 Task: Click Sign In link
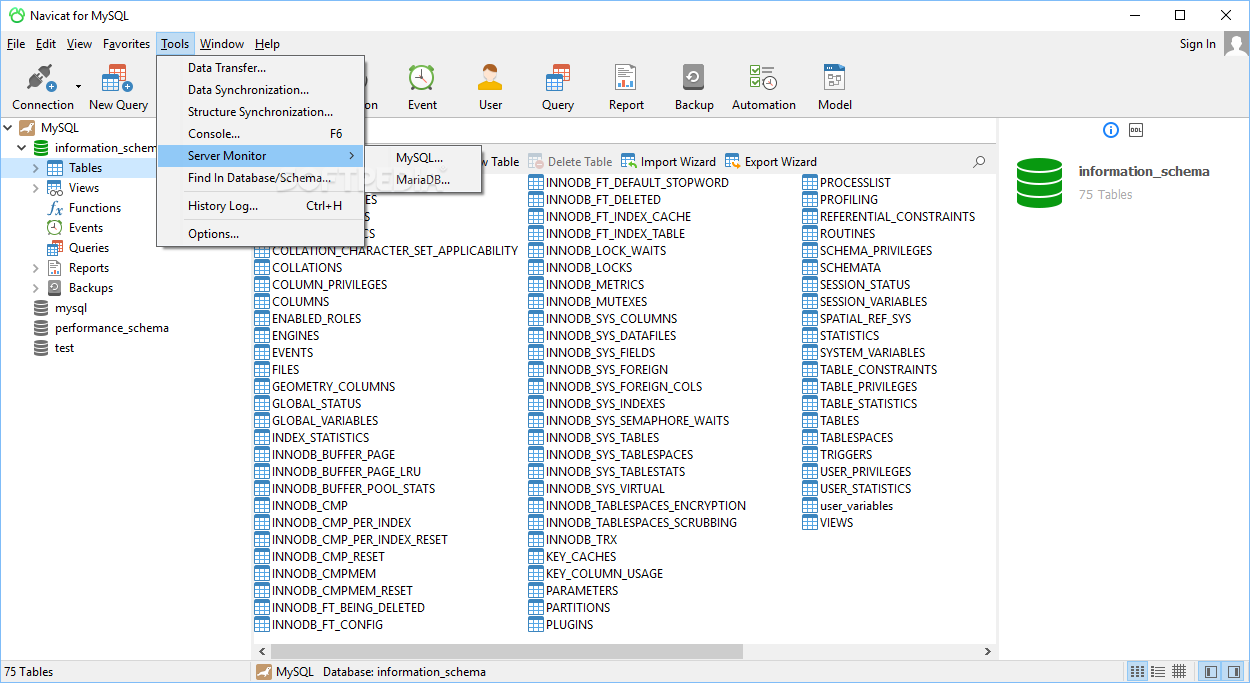pyautogui.click(x=1198, y=44)
